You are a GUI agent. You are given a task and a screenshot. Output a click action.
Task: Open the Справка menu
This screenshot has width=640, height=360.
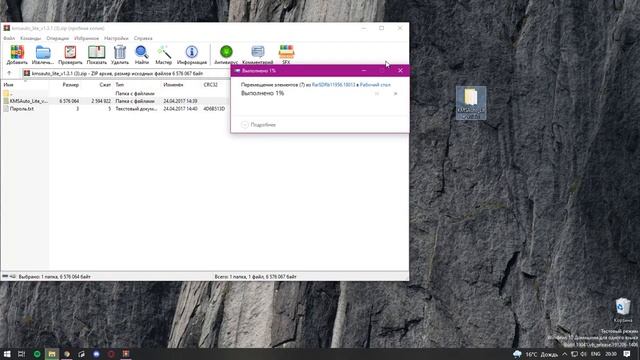click(x=143, y=38)
